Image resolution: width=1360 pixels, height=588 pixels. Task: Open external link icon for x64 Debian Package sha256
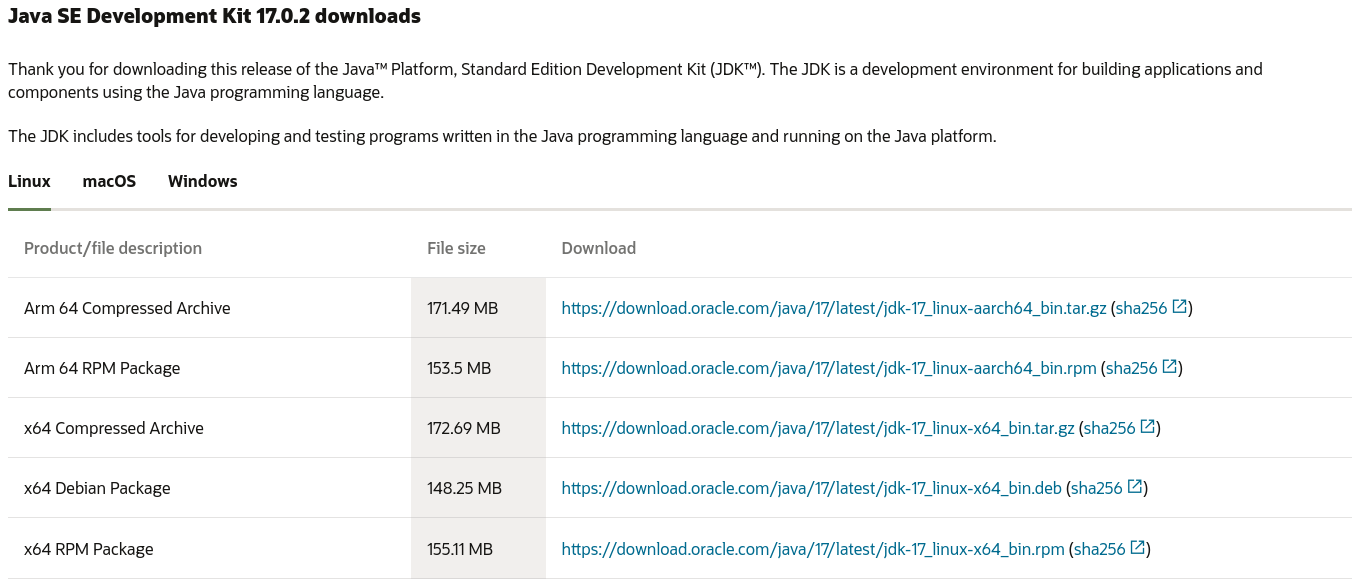(1135, 487)
